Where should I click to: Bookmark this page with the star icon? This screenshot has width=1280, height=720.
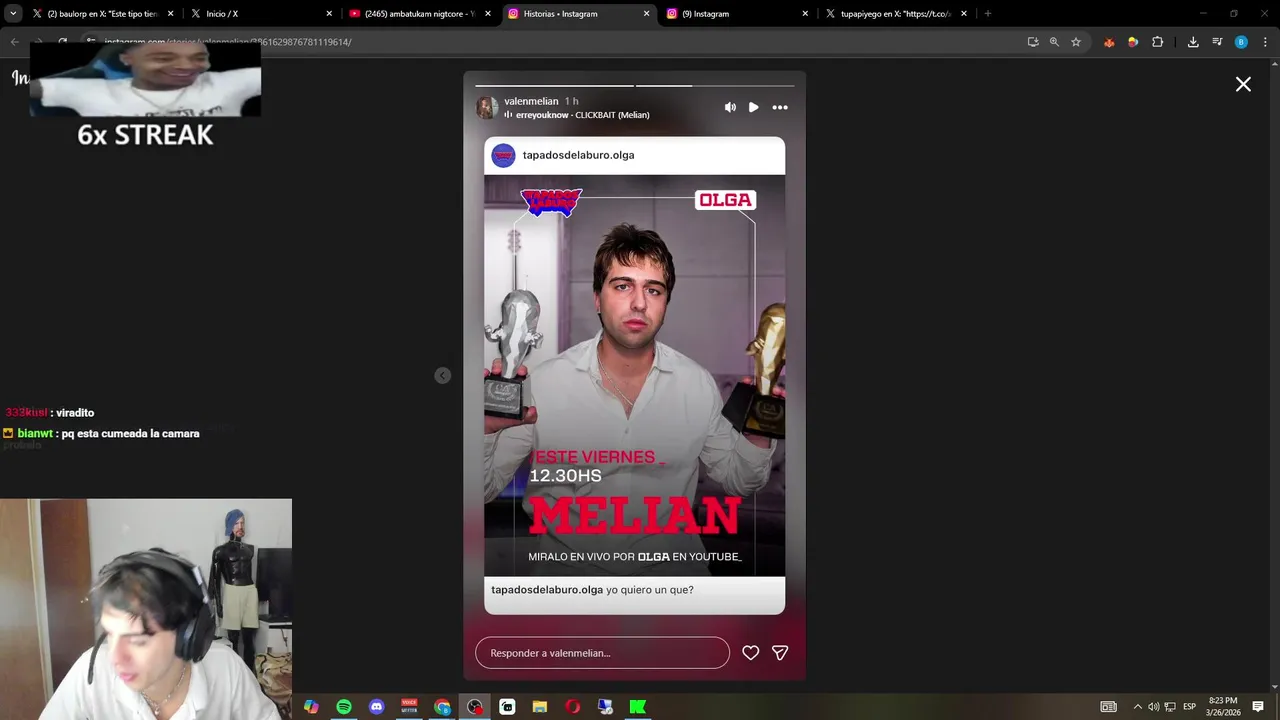(x=1076, y=42)
